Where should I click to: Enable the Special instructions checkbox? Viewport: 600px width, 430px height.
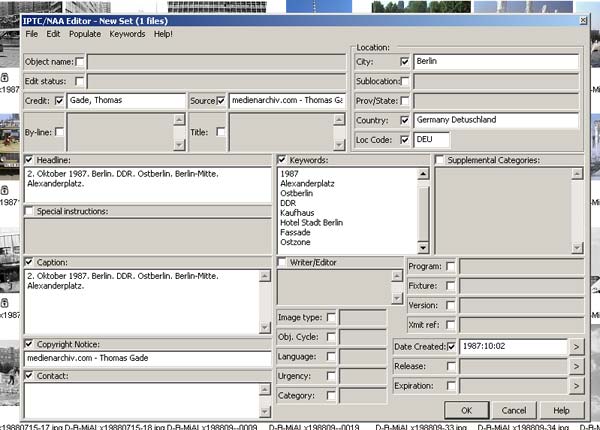29,211
